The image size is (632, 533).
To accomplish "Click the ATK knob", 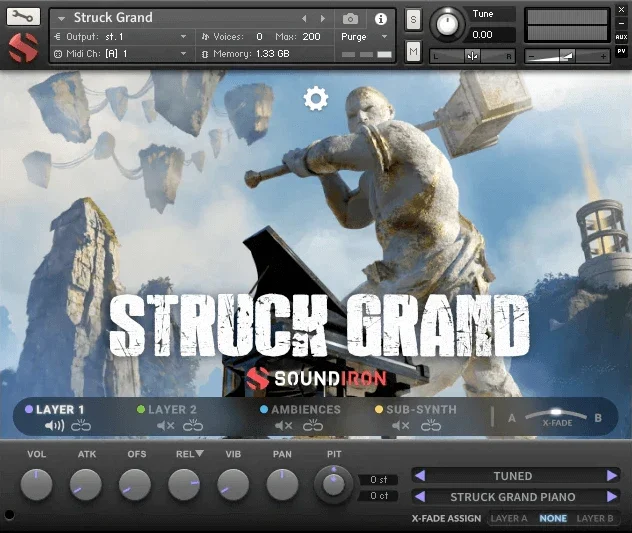I will (86, 485).
